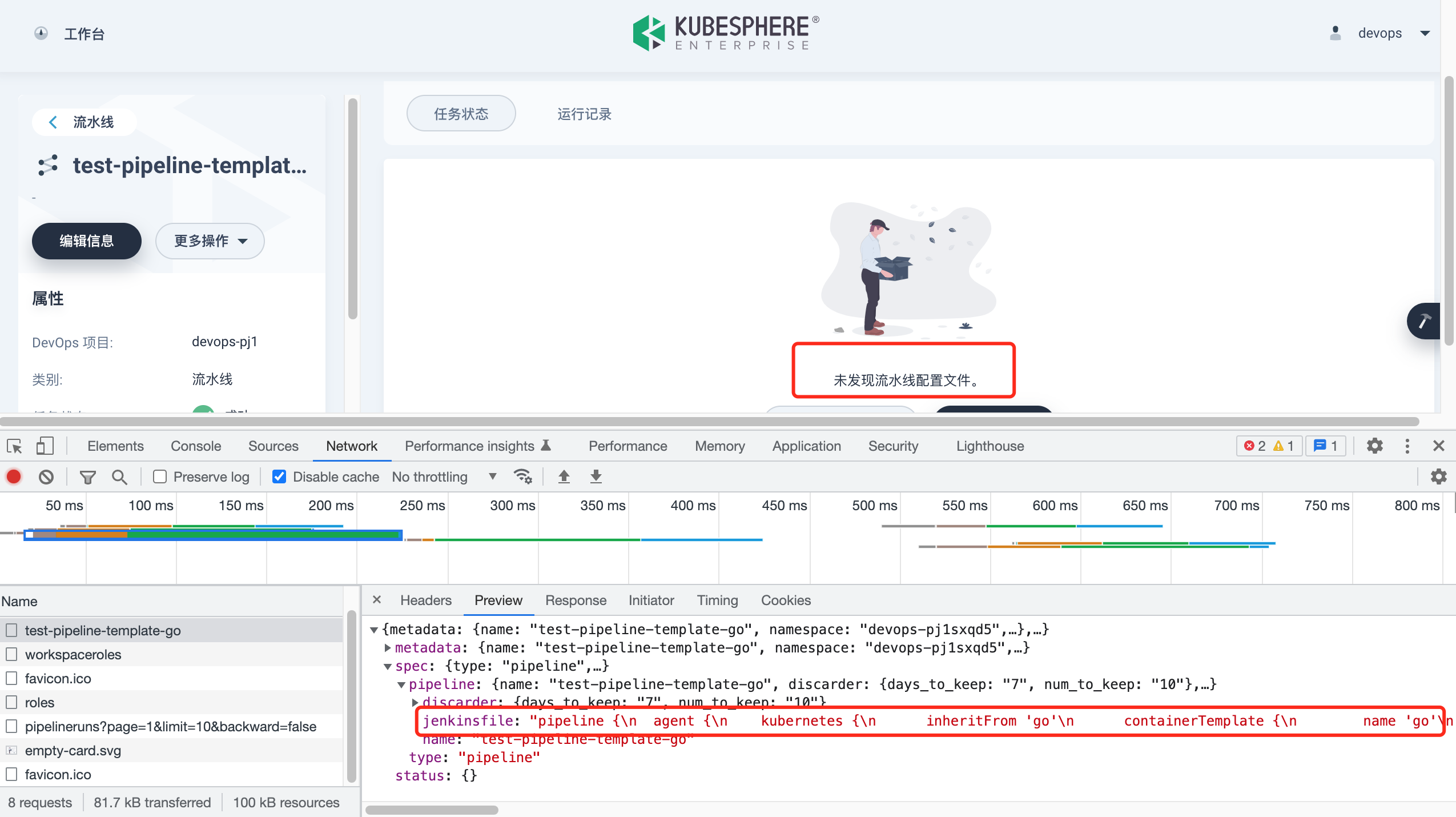Check the favicon.ico request checkbox
The image size is (1456, 817).
(x=12, y=678)
